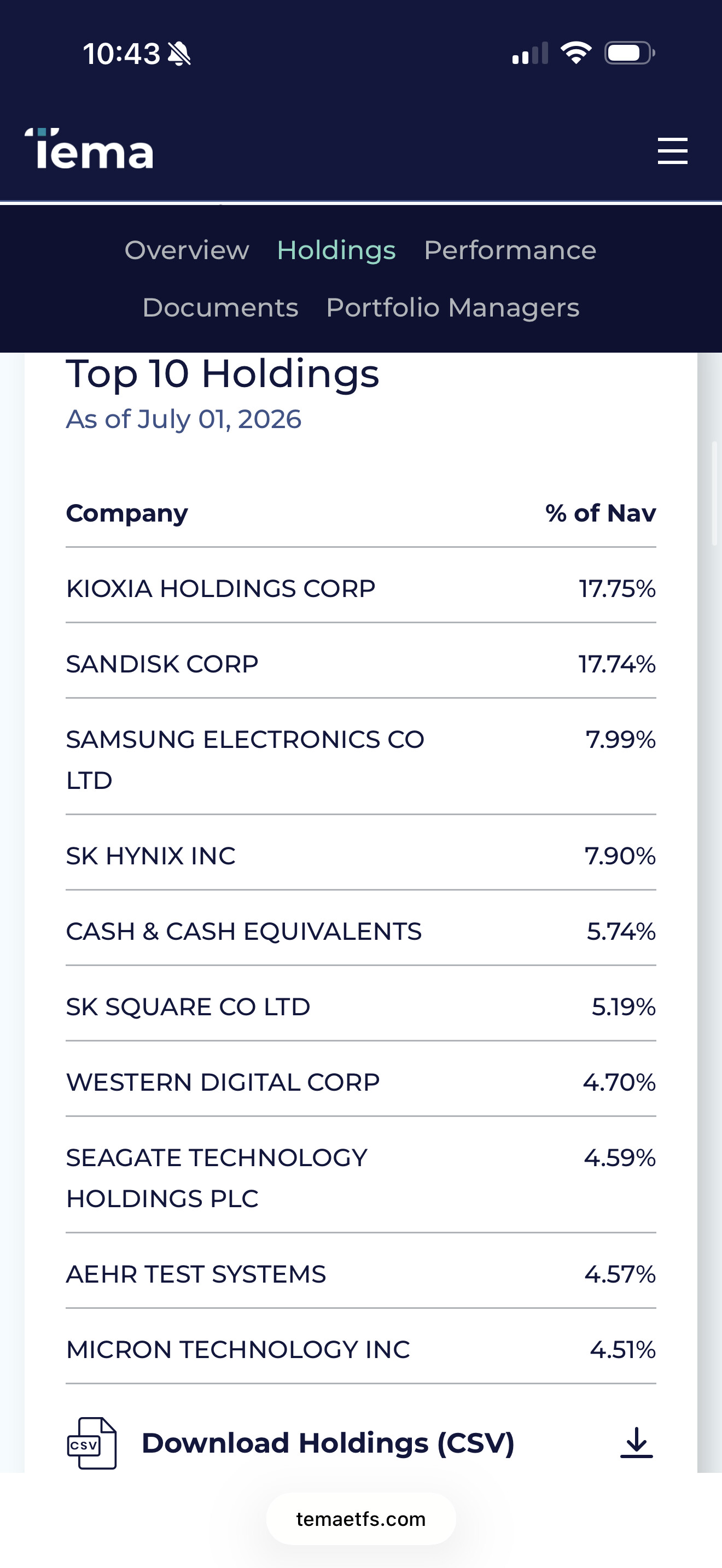Screen dimensions: 722x1568
Task: Tap the battery status icon
Action: pyautogui.click(x=630, y=53)
